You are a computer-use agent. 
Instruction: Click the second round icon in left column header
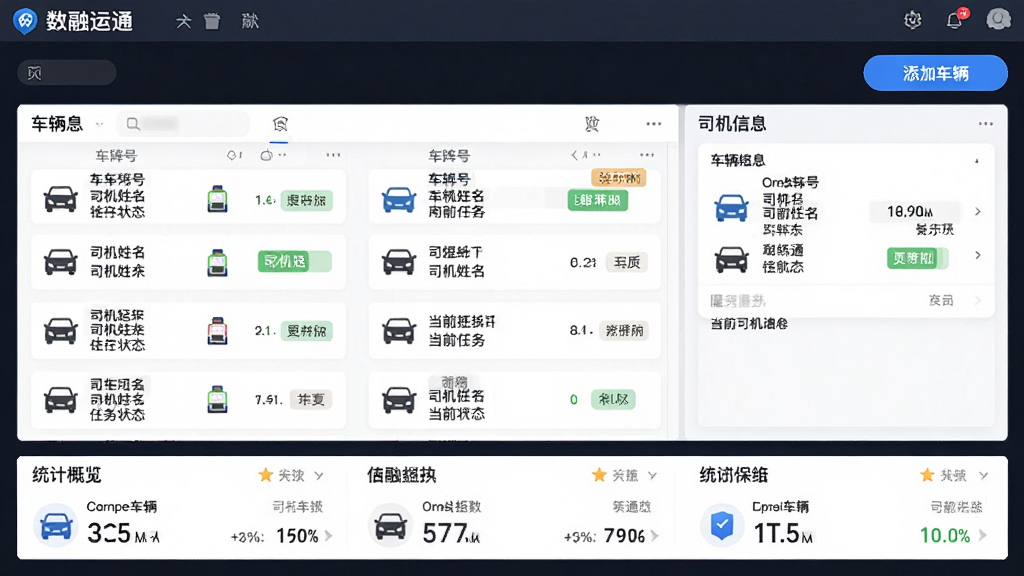pos(266,155)
